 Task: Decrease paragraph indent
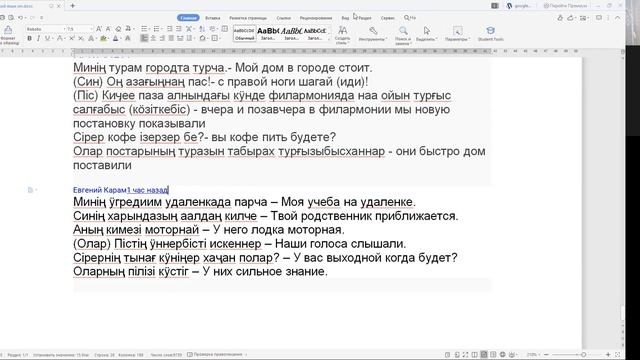click(169, 29)
